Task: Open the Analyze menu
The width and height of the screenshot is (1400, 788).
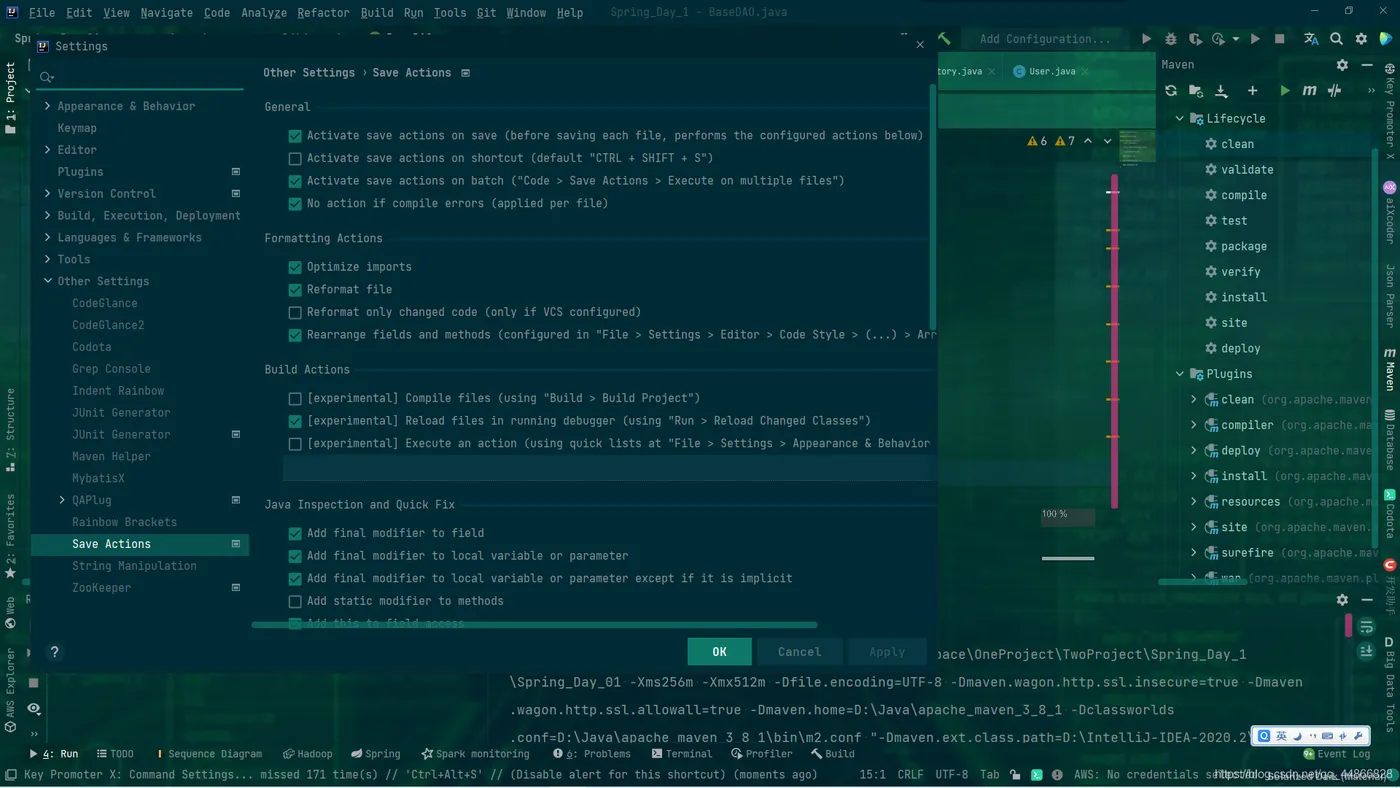Action: tap(264, 13)
